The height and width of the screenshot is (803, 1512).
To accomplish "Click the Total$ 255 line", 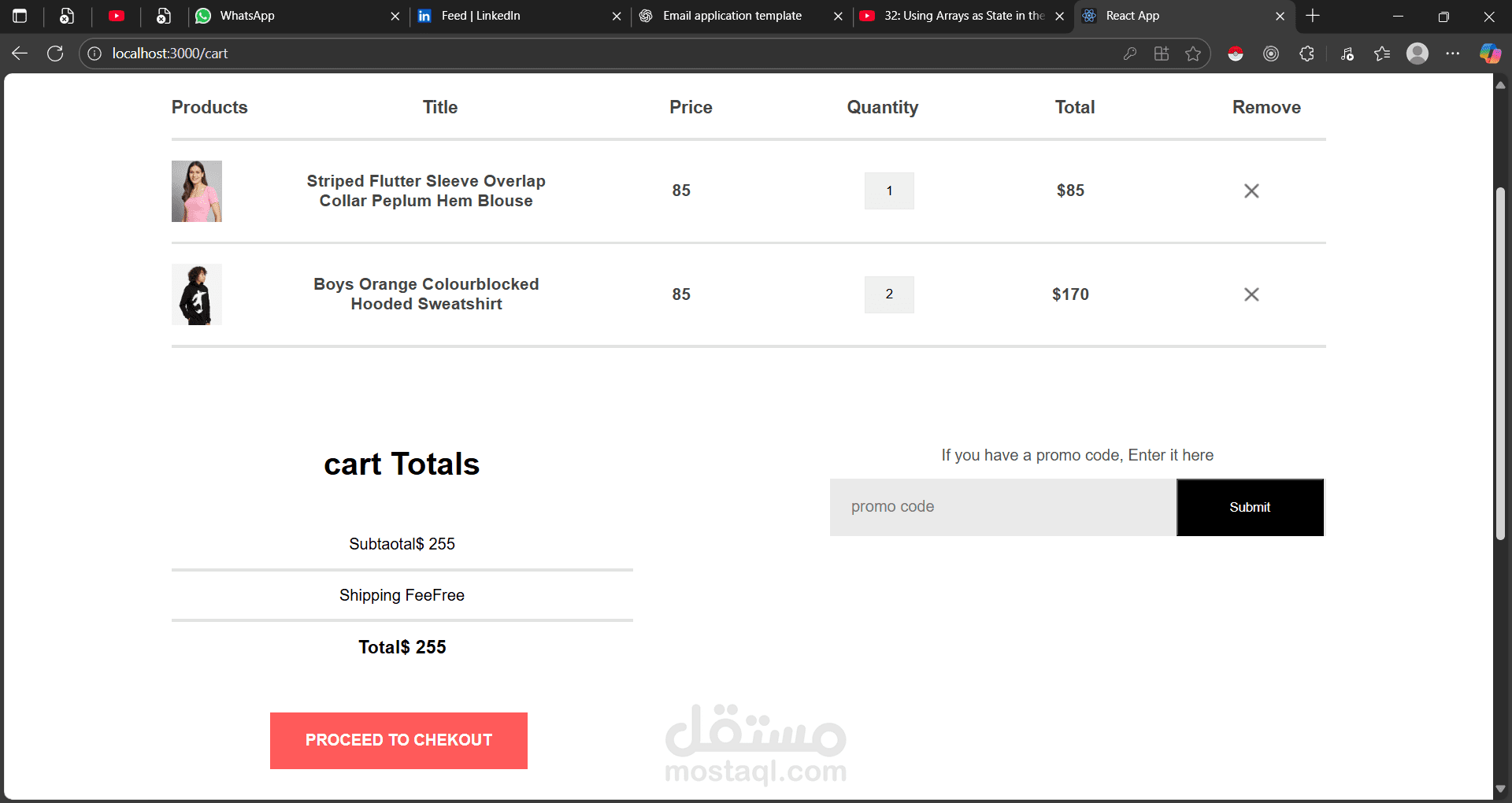I will 402,647.
